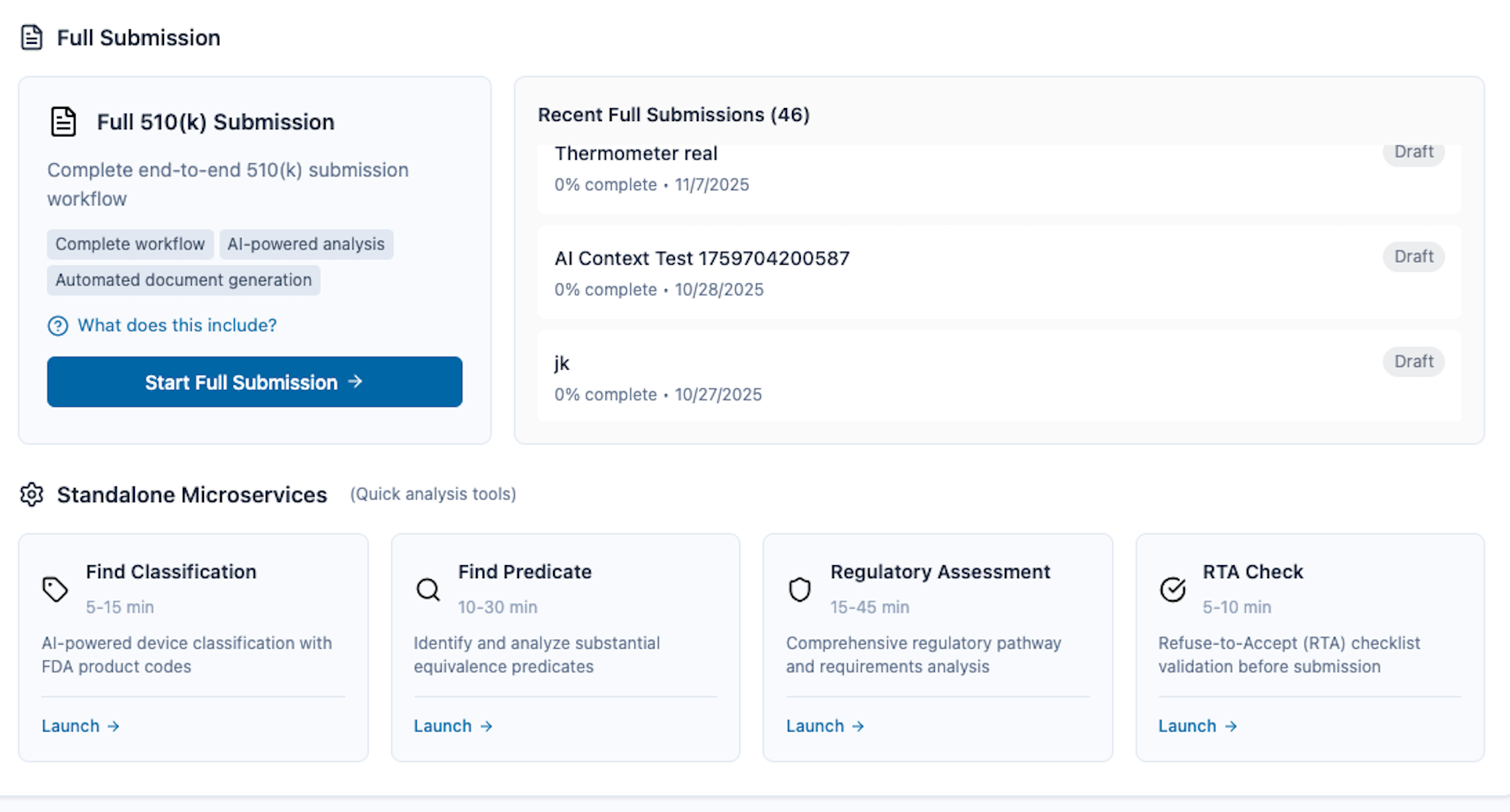This screenshot has height=812, width=1510.
Task: Click the document icon beside Full Submission heading
Action: (x=32, y=37)
